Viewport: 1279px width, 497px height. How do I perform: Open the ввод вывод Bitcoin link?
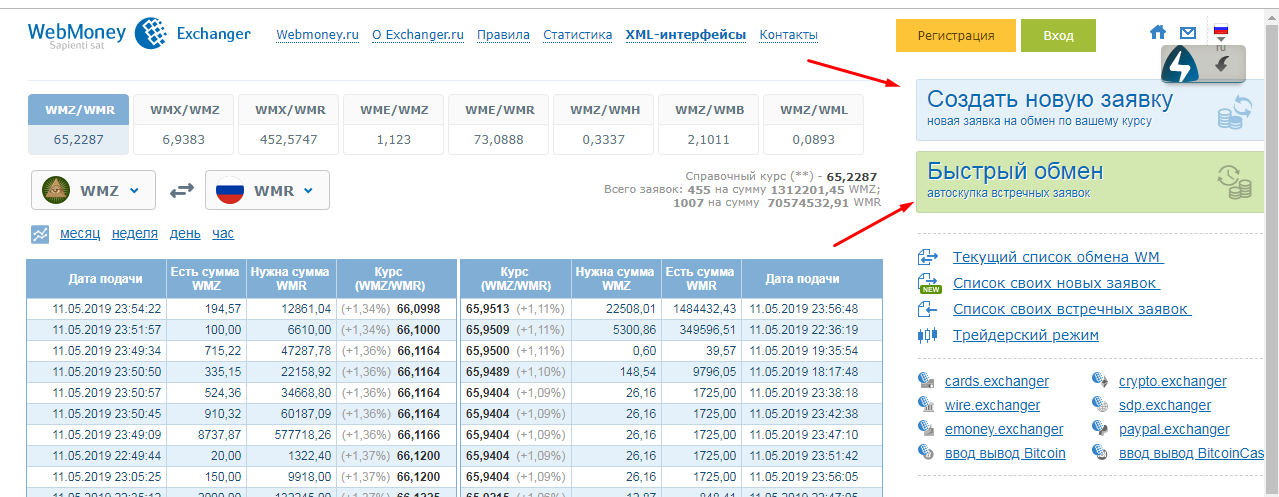1005,453
